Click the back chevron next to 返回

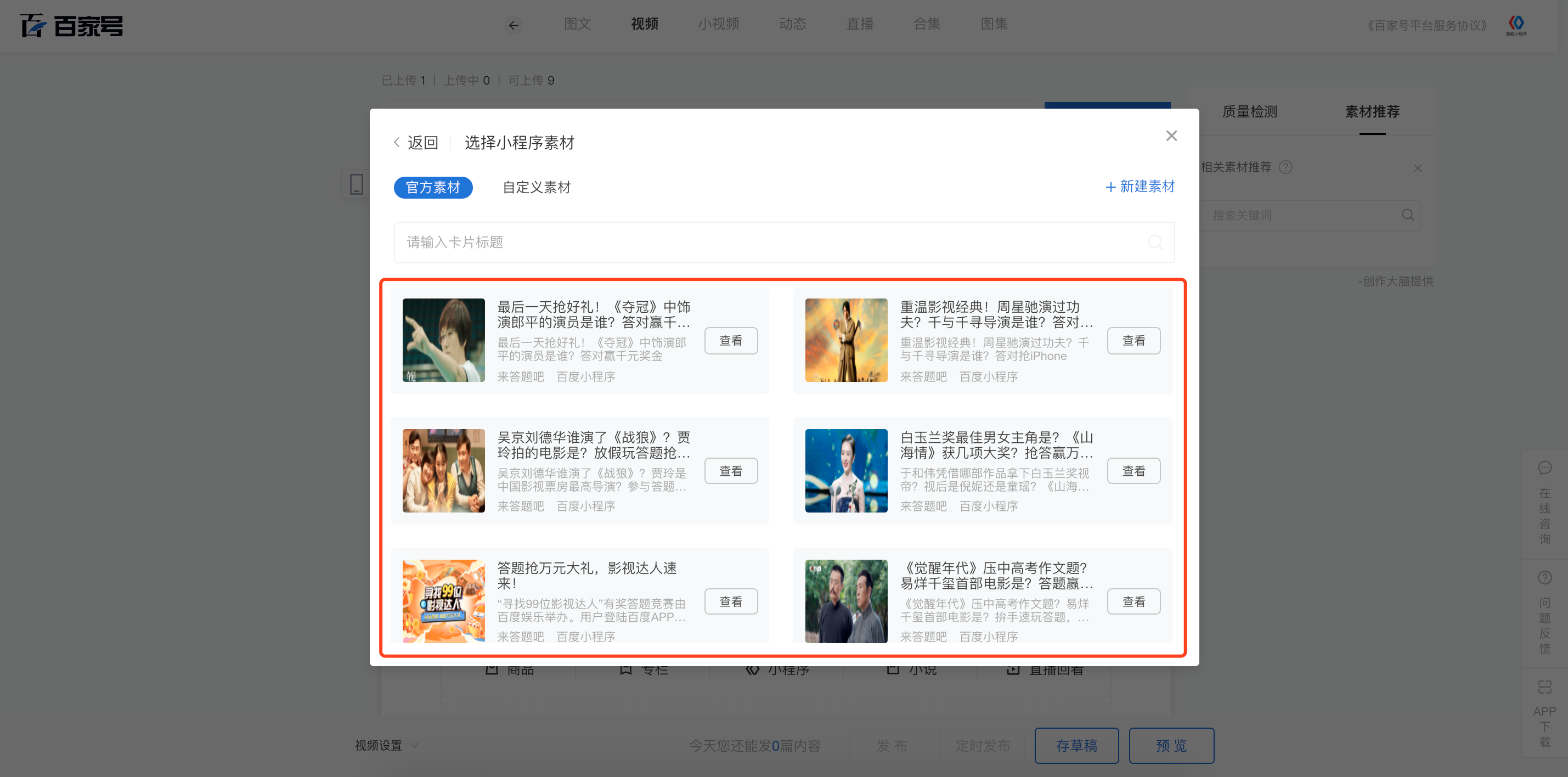pyautogui.click(x=397, y=143)
